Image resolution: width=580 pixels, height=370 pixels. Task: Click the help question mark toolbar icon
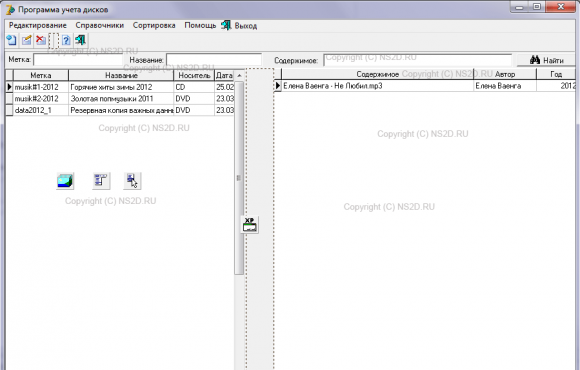tap(66, 40)
